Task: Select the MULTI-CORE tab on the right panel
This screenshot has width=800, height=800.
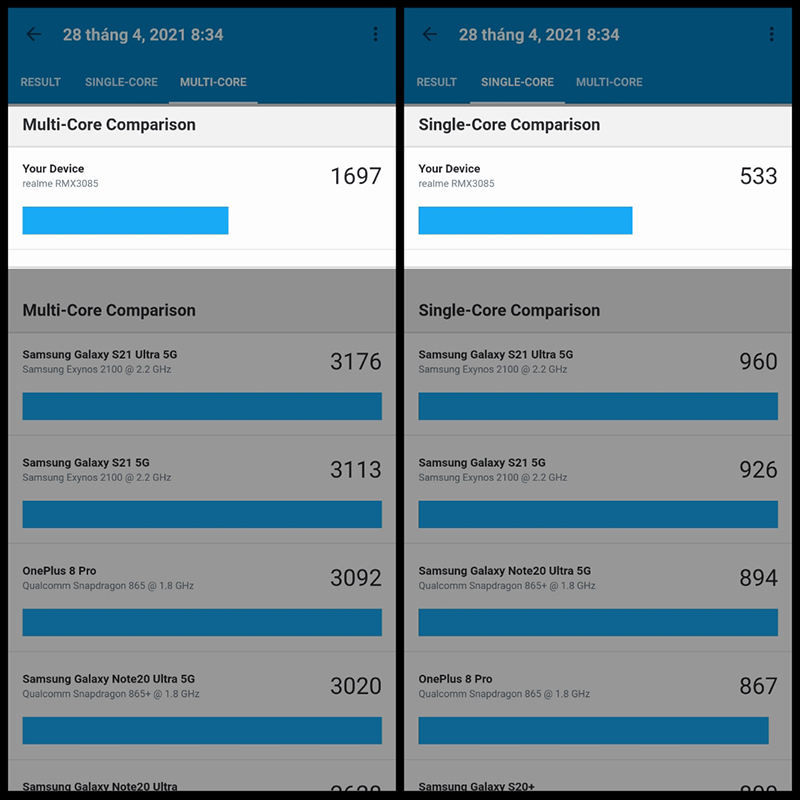Action: 608,82
